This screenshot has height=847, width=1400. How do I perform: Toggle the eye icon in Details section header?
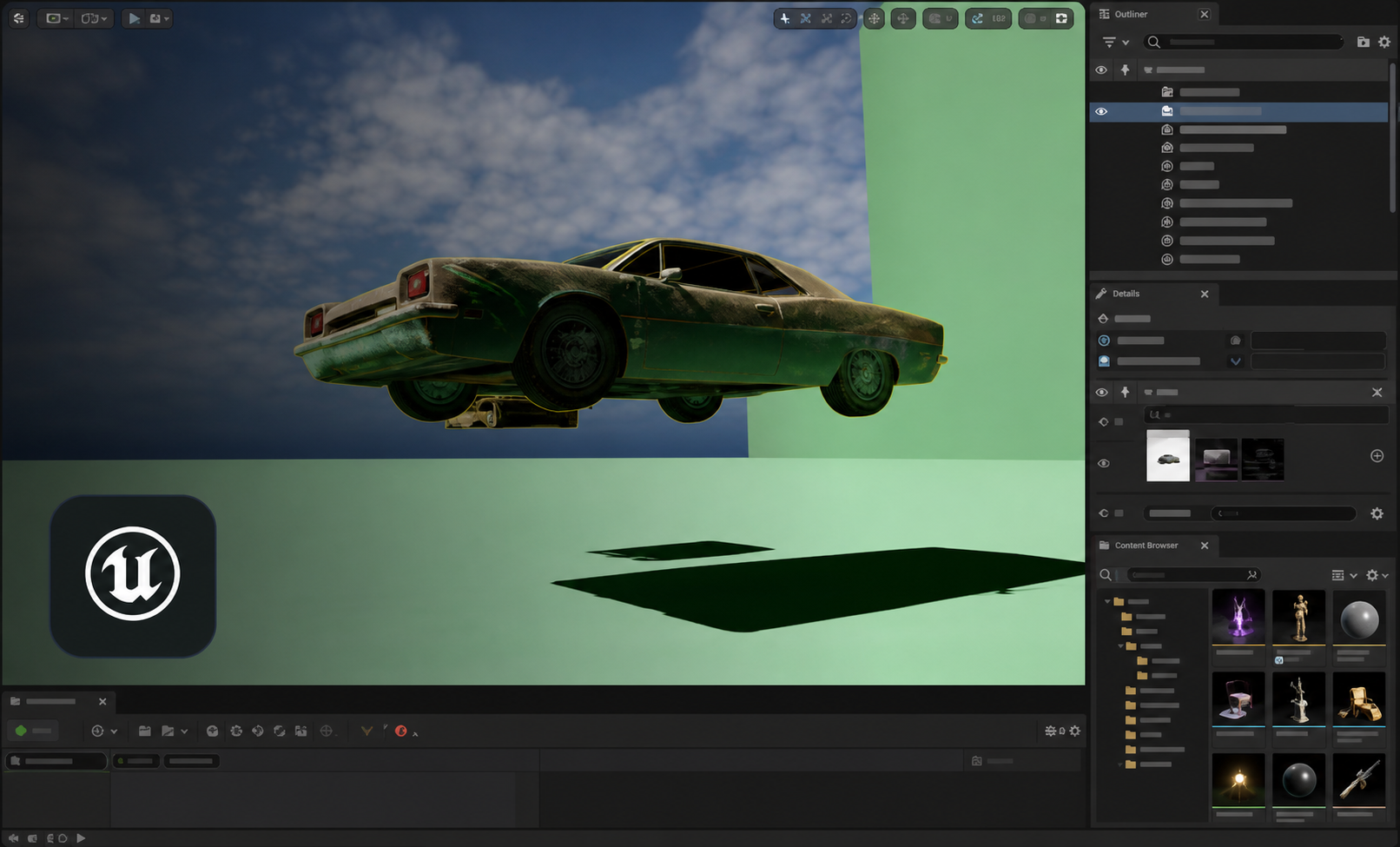(1101, 393)
